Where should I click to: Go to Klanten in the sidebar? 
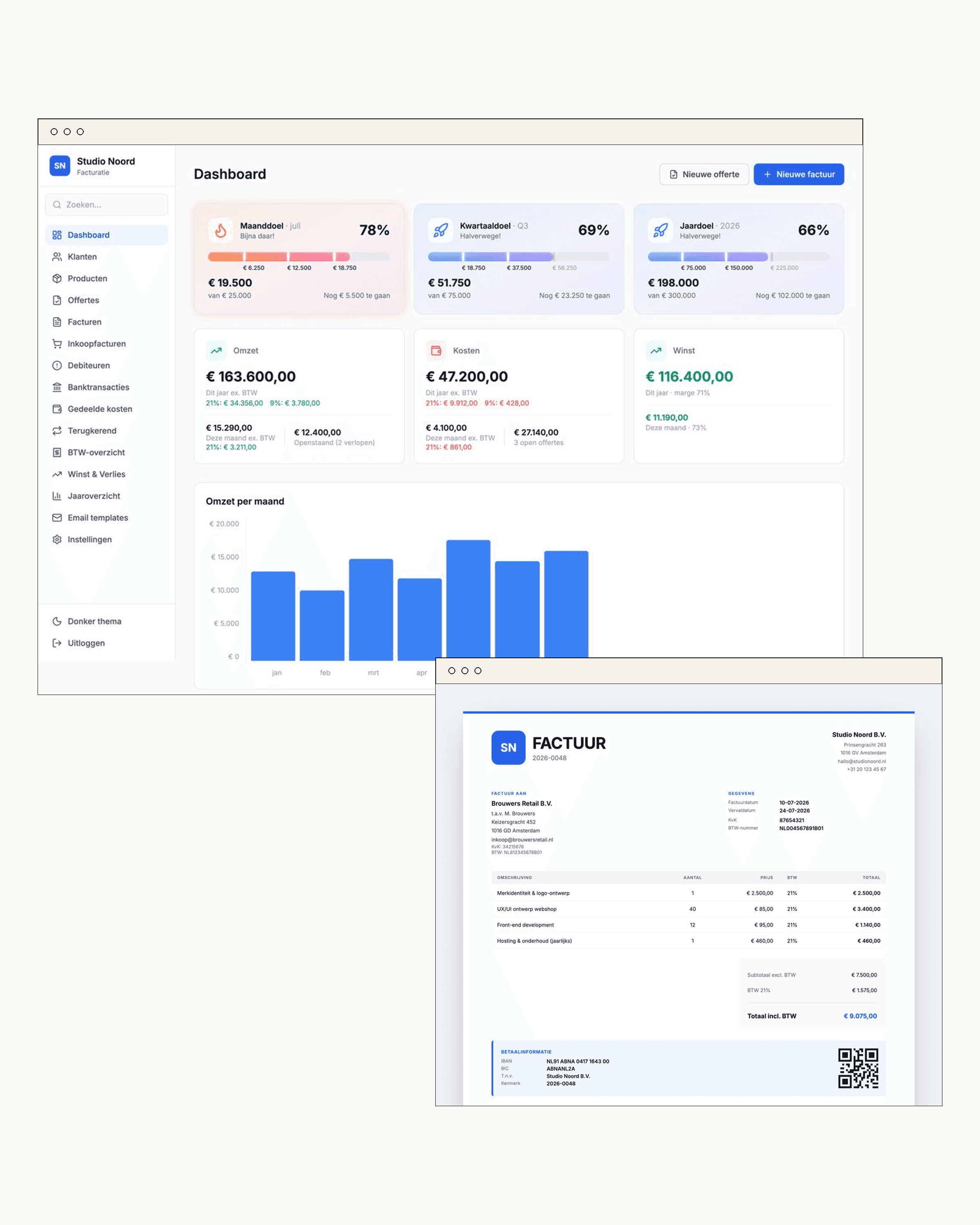coord(106,257)
